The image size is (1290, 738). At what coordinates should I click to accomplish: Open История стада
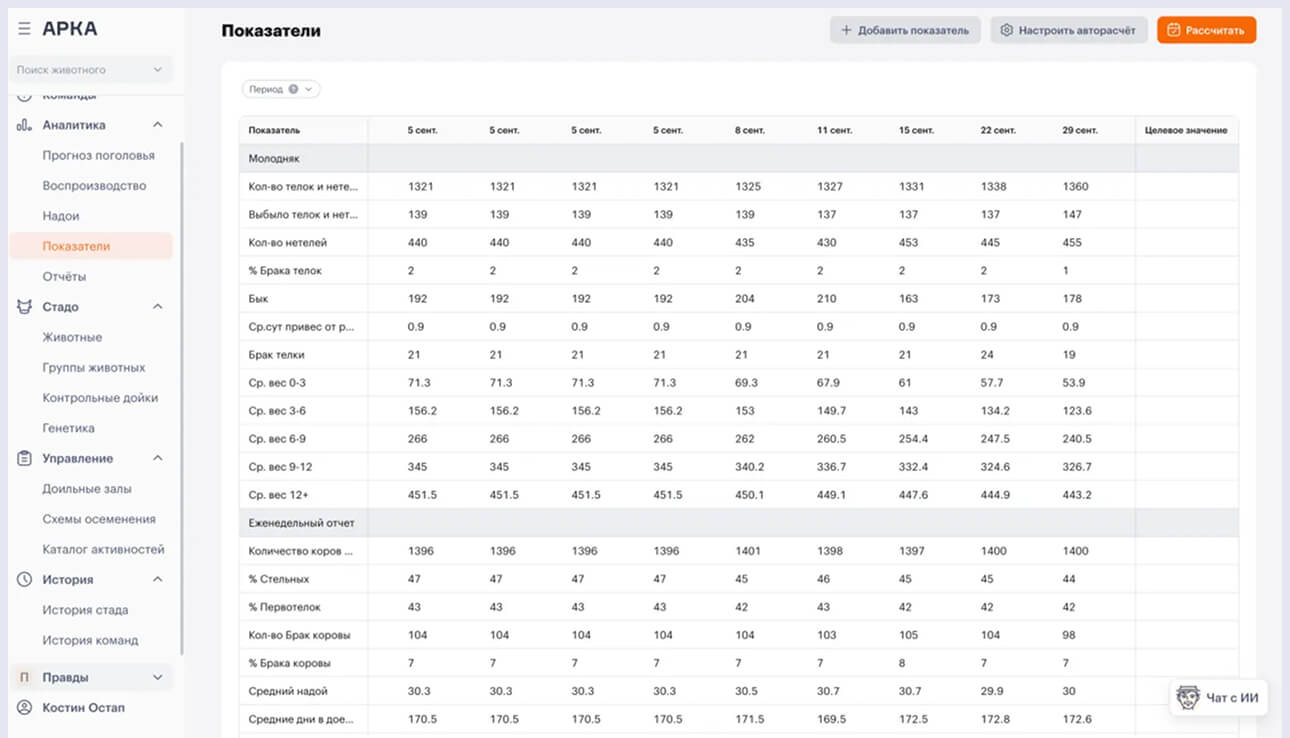[85, 610]
